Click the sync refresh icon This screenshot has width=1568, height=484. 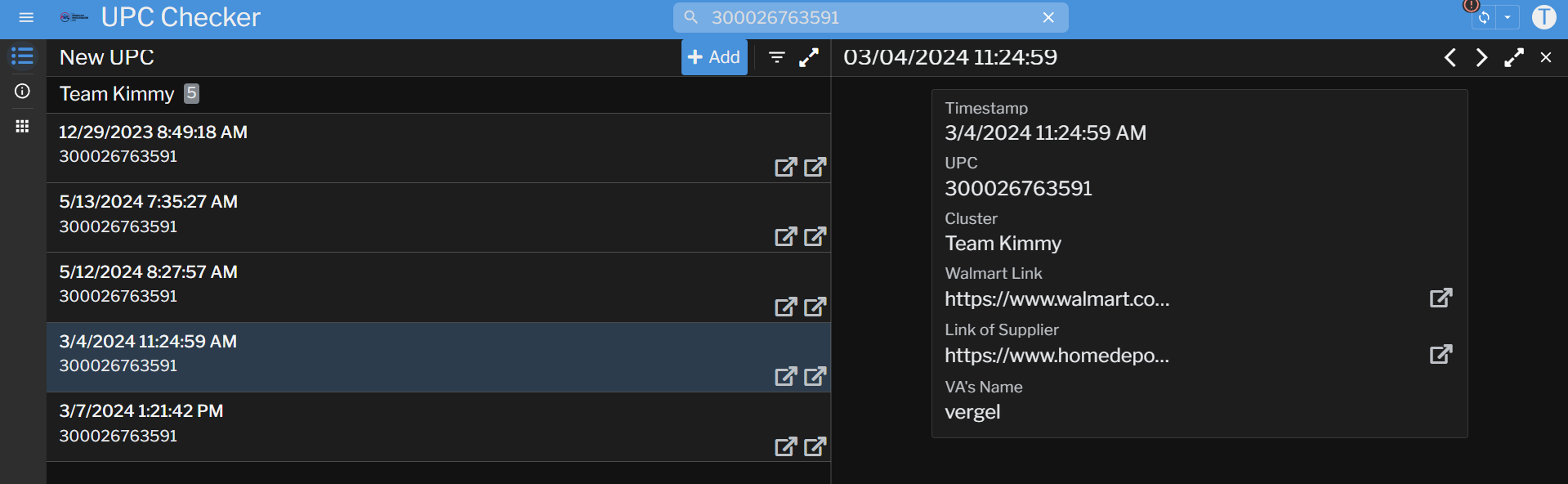[1484, 17]
